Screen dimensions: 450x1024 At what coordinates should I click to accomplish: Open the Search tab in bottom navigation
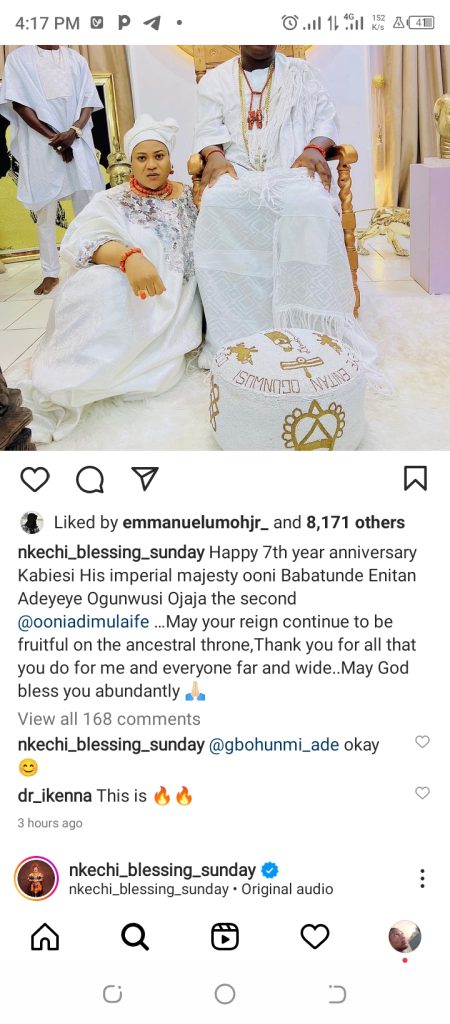click(135, 938)
